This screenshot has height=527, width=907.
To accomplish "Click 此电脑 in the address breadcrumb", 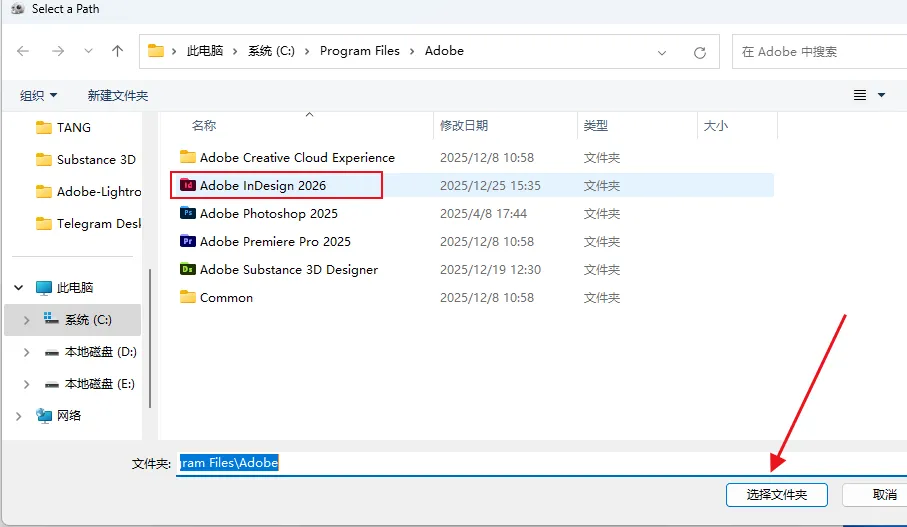I will point(205,51).
